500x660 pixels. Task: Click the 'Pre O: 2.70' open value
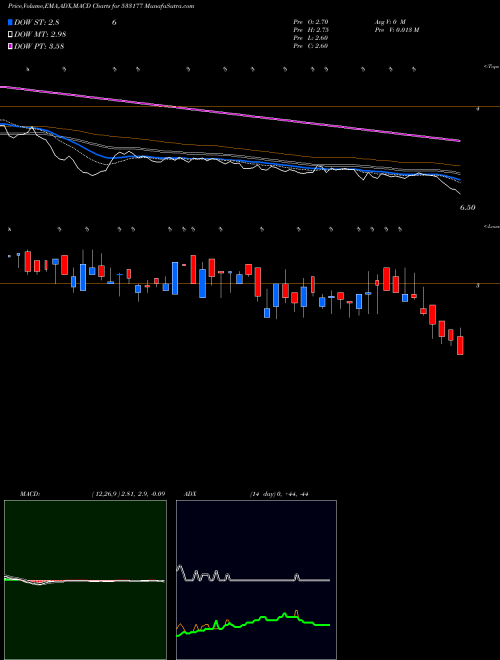pyautogui.click(x=311, y=21)
